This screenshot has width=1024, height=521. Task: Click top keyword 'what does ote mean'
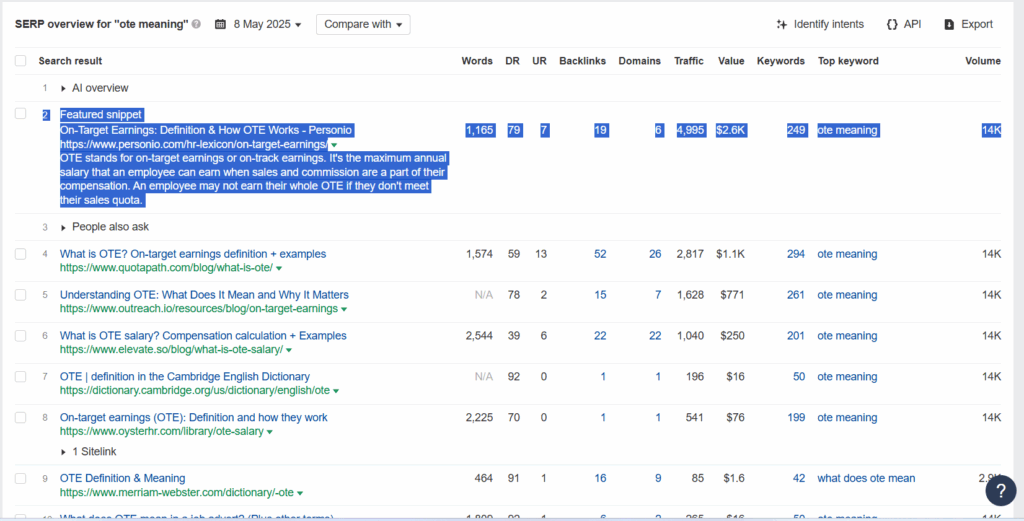click(866, 479)
